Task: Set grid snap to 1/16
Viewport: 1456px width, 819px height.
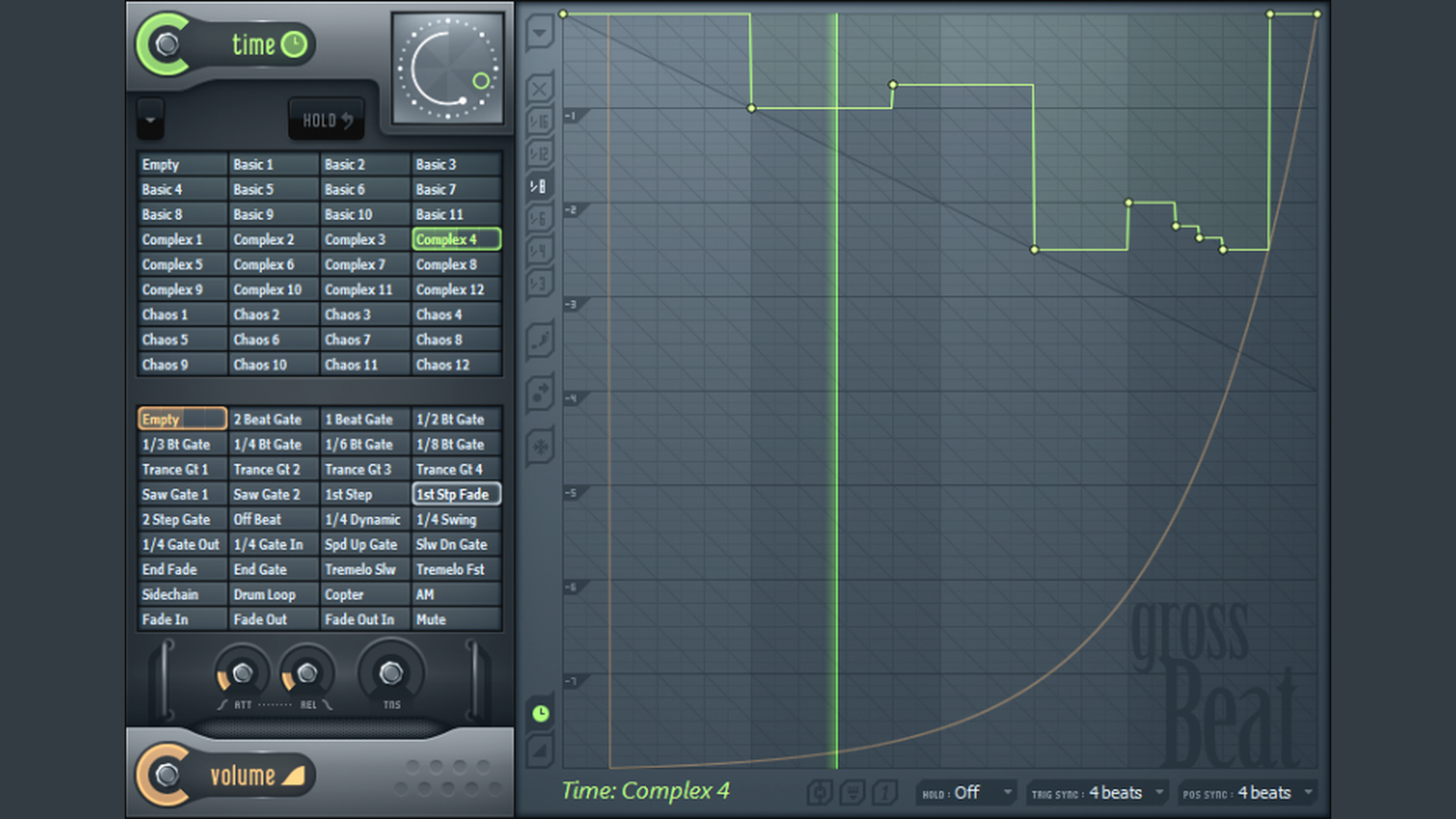Action: click(x=540, y=121)
